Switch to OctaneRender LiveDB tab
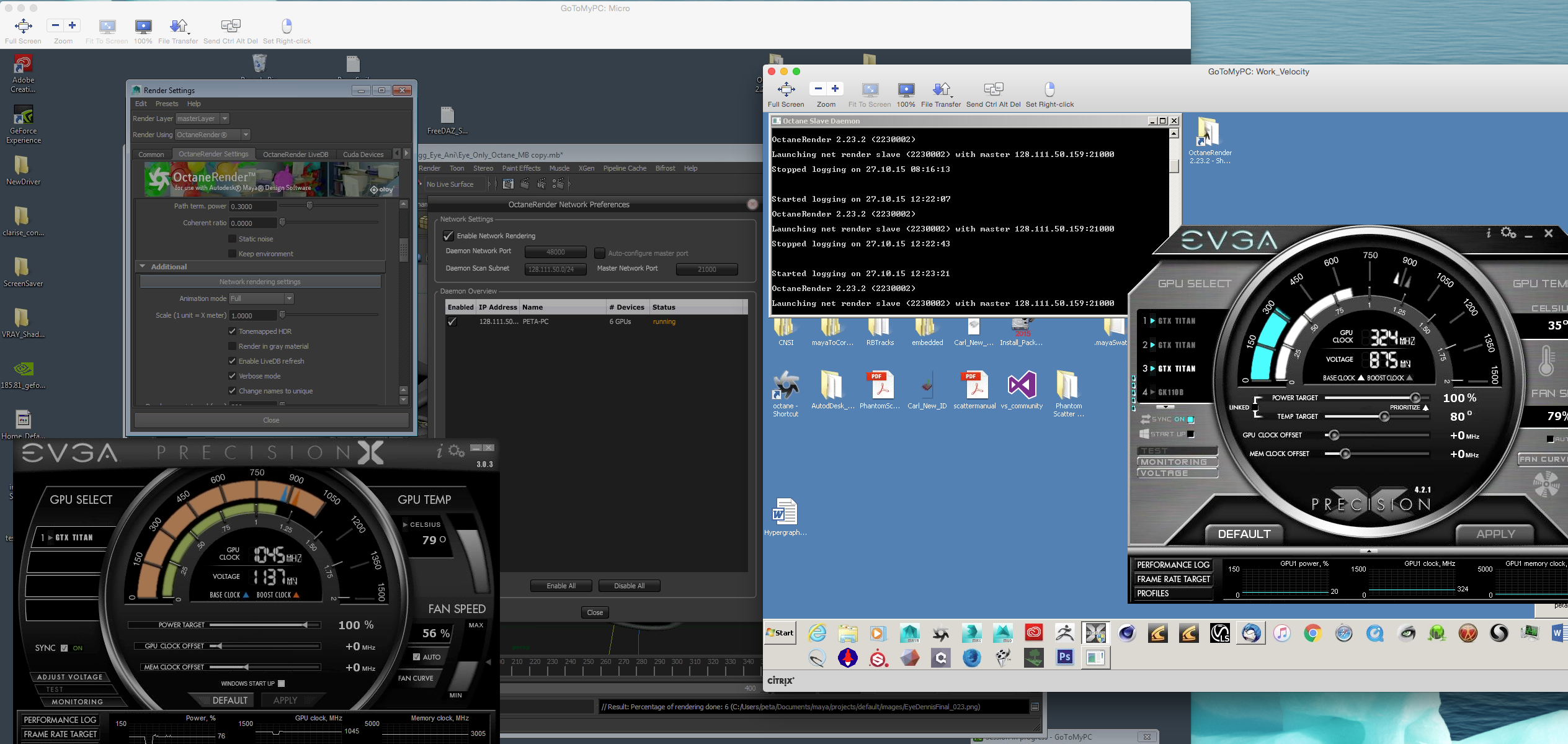 pyautogui.click(x=295, y=155)
